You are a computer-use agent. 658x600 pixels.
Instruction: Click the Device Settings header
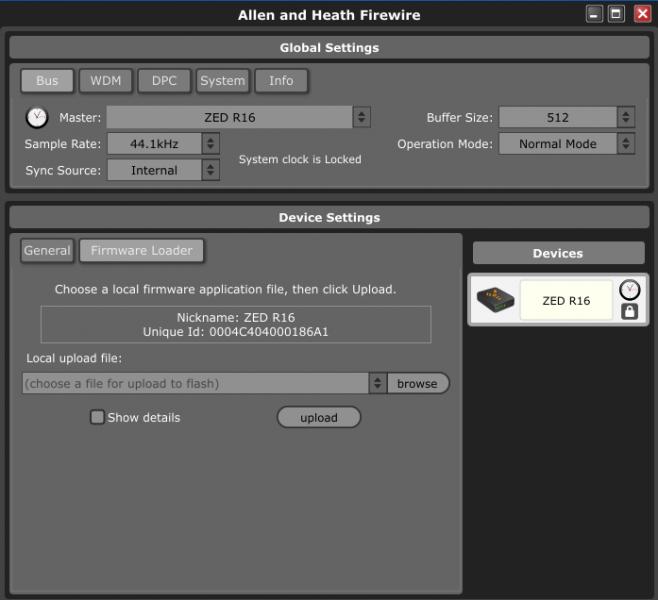click(329, 217)
